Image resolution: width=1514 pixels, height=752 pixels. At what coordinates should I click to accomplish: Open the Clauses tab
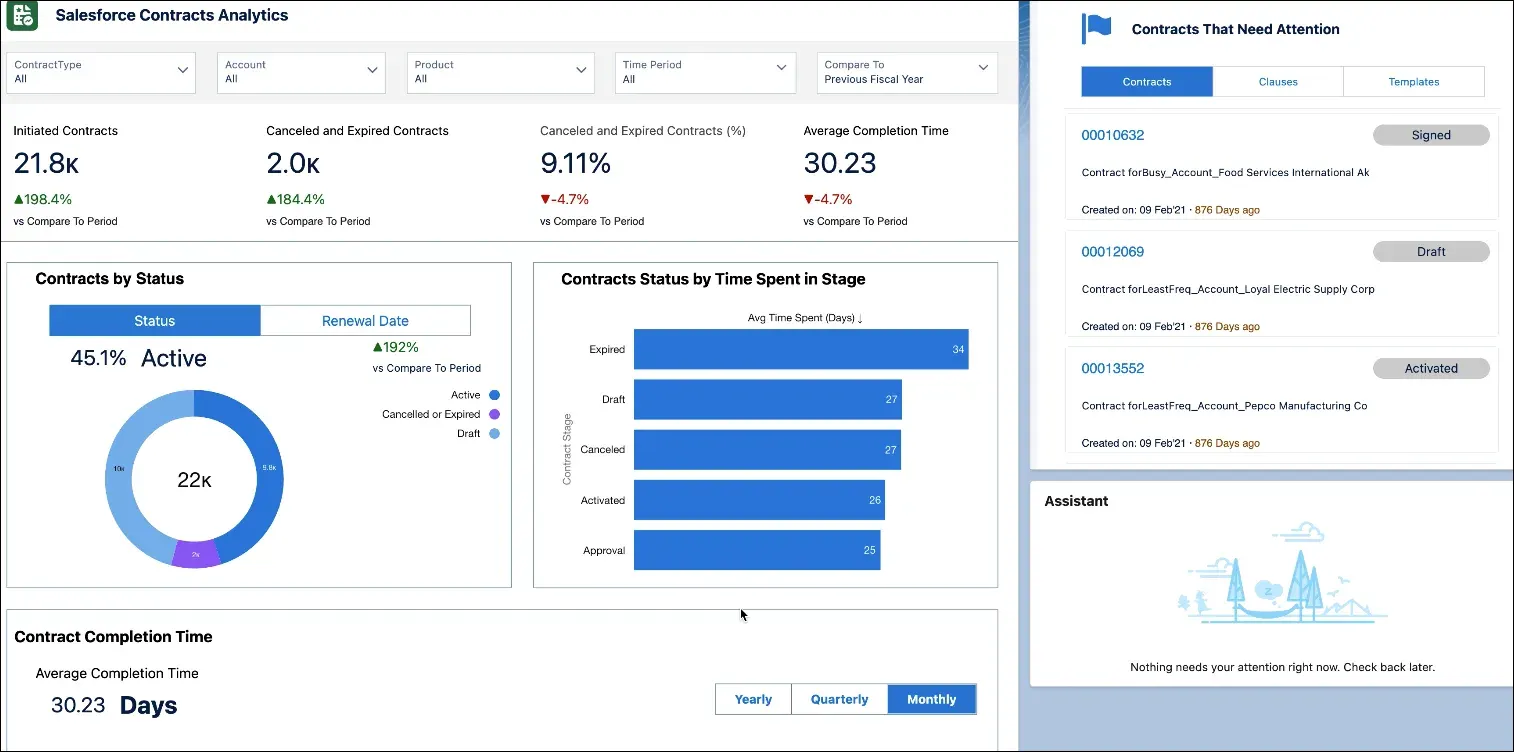(1278, 81)
